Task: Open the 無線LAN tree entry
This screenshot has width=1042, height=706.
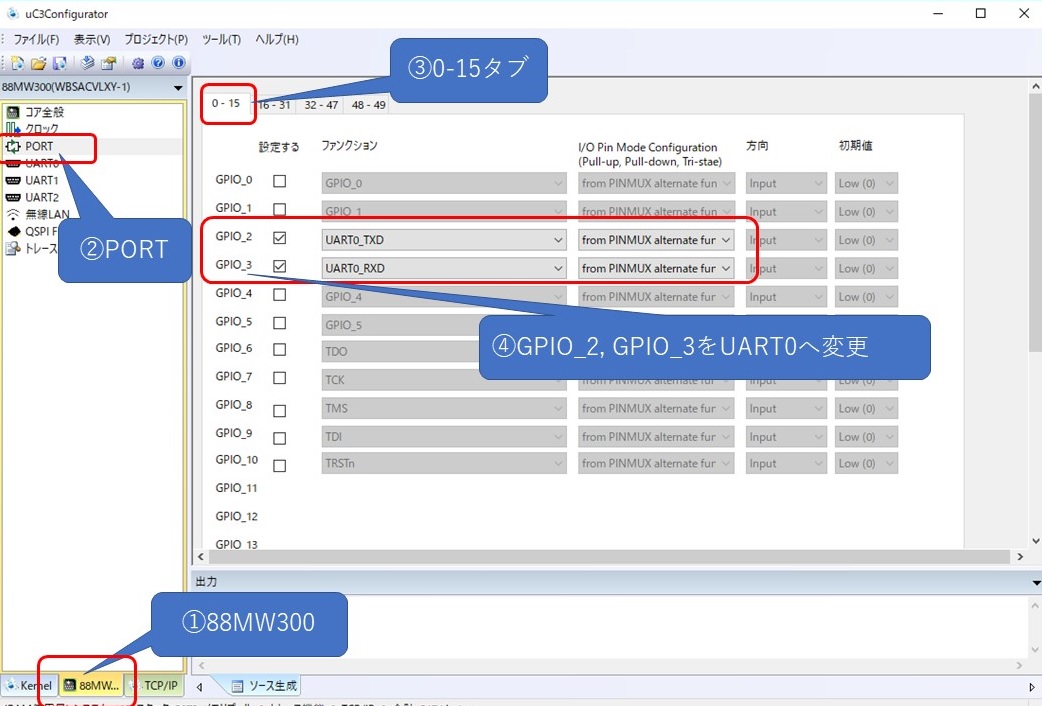Action: (x=47, y=214)
